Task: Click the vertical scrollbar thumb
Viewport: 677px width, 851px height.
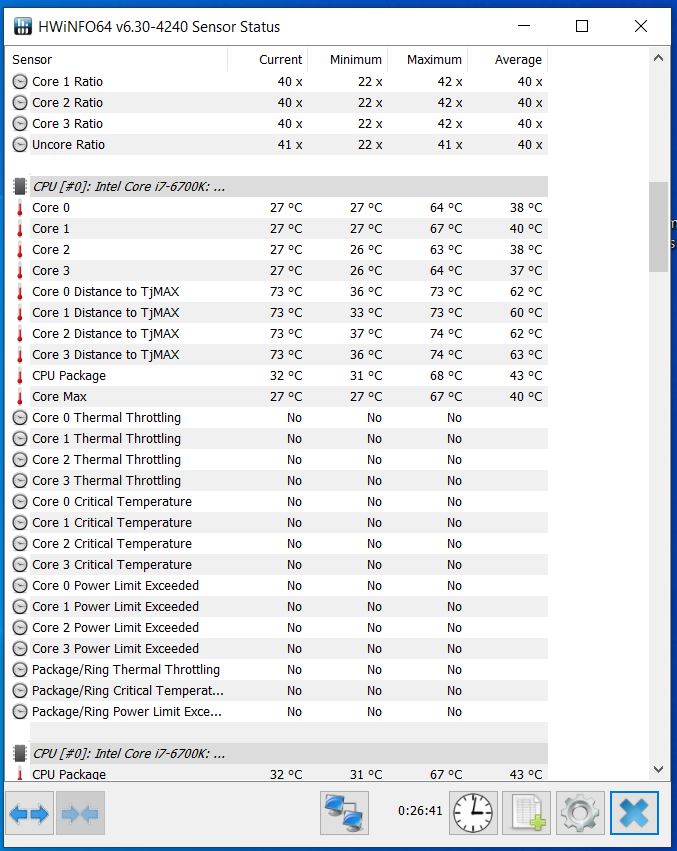Action: pyautogui.click(x=659, y=227)
